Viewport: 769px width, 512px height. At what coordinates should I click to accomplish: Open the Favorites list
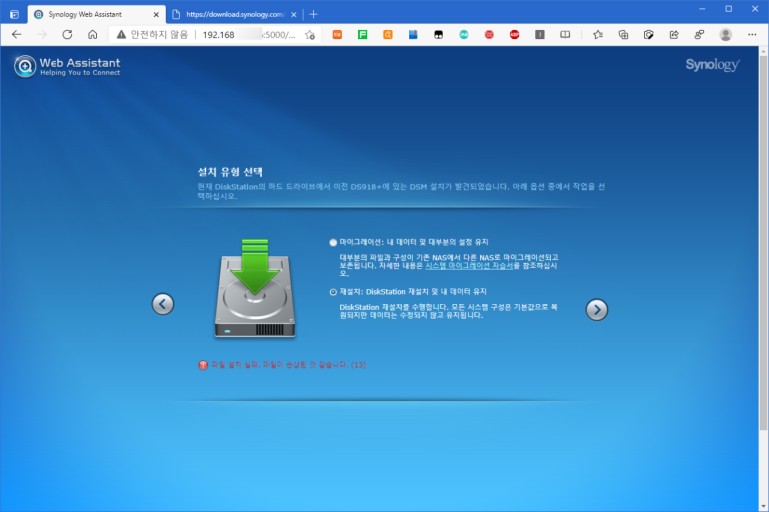pyautogui.click(x=598, y=34)
